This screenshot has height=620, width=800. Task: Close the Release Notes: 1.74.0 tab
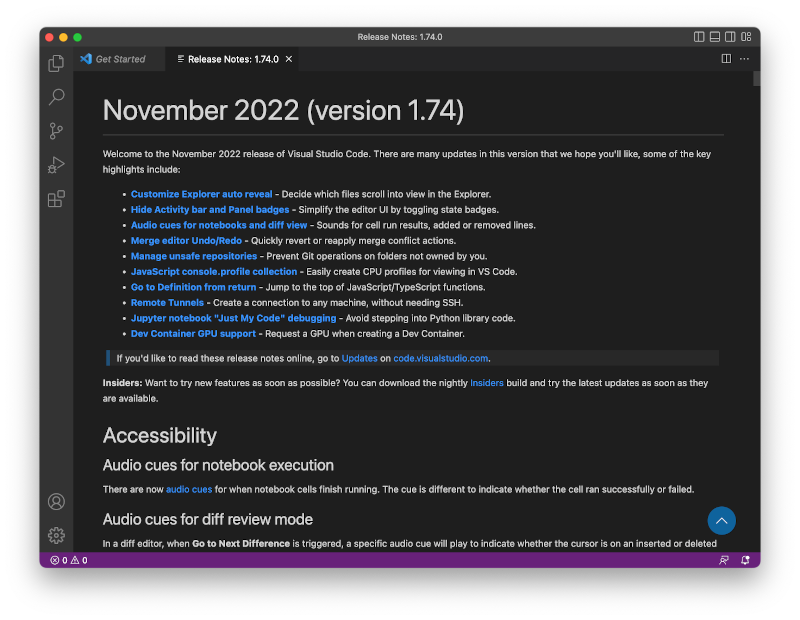click(289, 59)
